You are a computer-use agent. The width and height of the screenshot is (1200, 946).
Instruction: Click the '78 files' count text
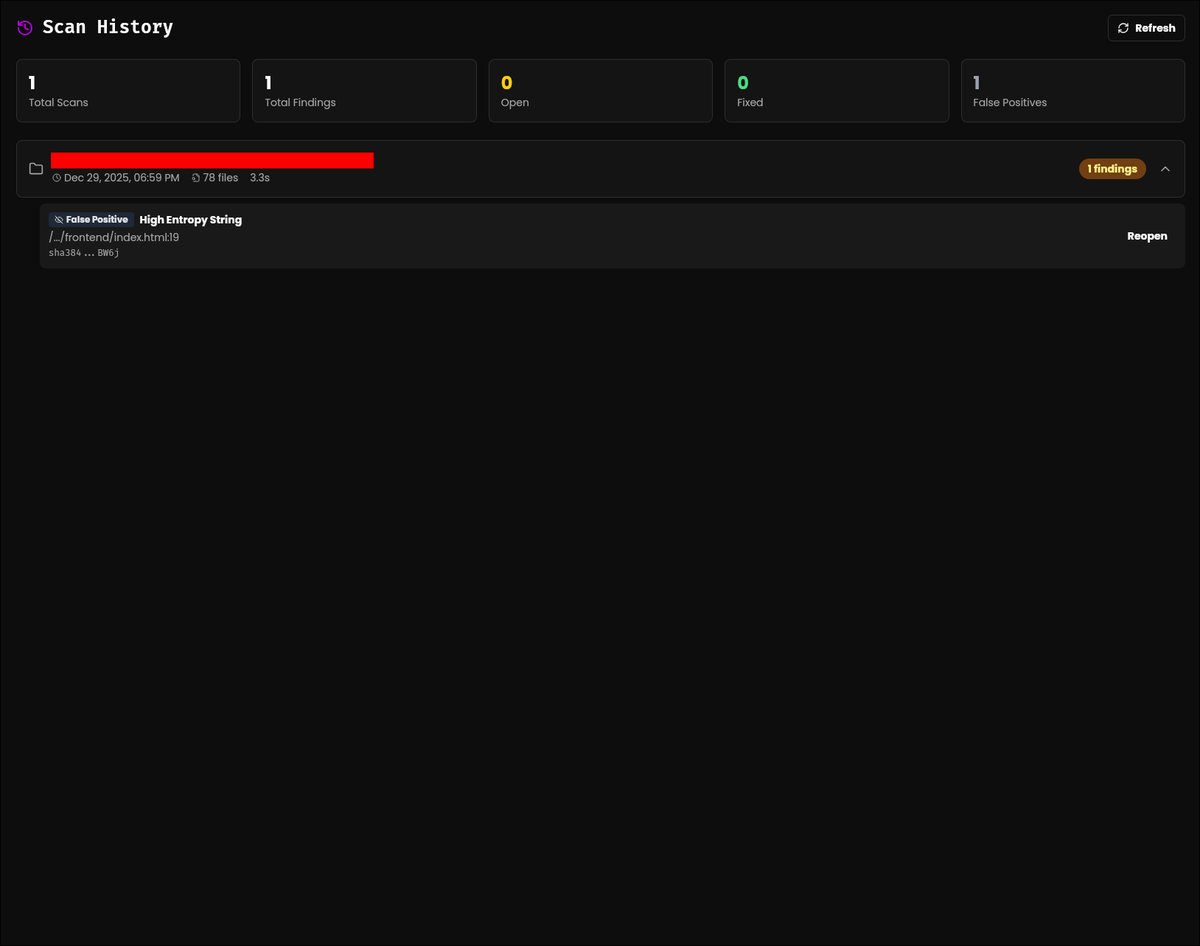pos(221,178)
